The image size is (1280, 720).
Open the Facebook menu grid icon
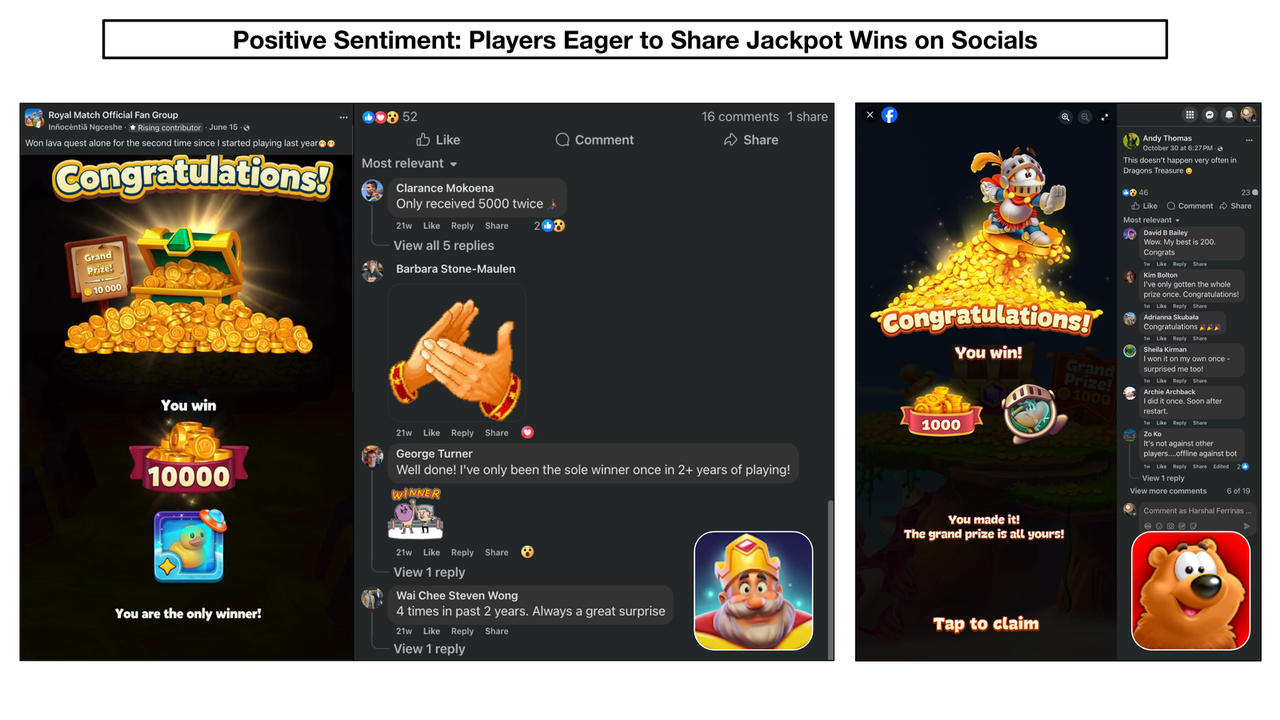[1190, 115]
